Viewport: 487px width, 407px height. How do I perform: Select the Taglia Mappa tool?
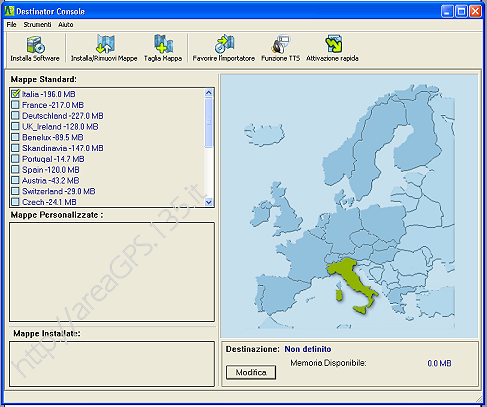[163, 49]
